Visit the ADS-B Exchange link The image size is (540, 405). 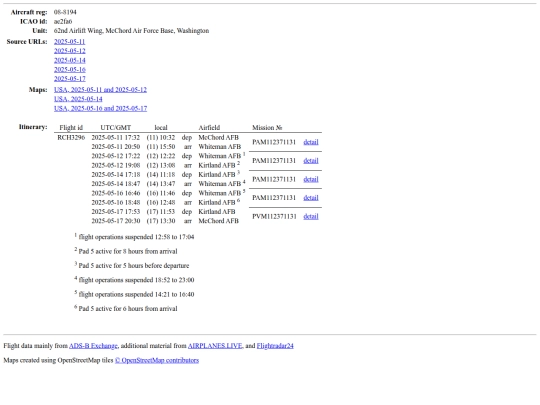pos(93,346)
